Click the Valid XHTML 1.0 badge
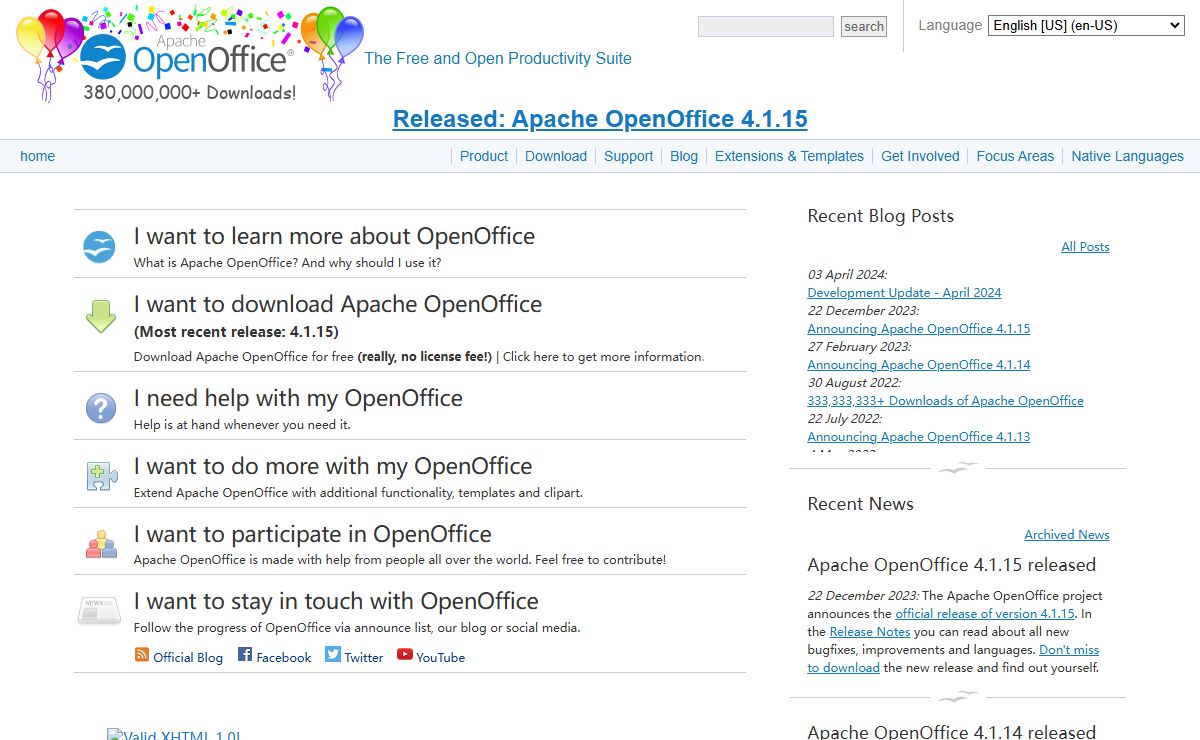This screenshot has height=740, width=1200. coord(174,735)
